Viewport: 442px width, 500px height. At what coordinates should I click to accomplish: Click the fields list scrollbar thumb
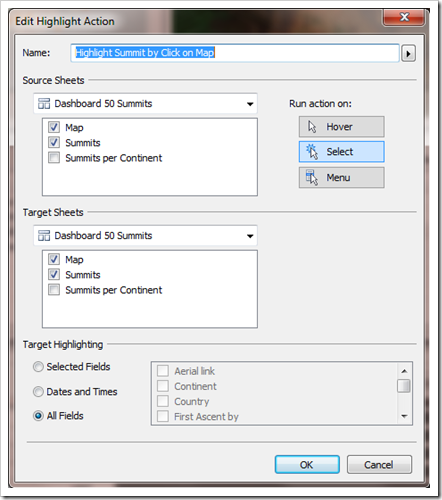coord(404,386)
